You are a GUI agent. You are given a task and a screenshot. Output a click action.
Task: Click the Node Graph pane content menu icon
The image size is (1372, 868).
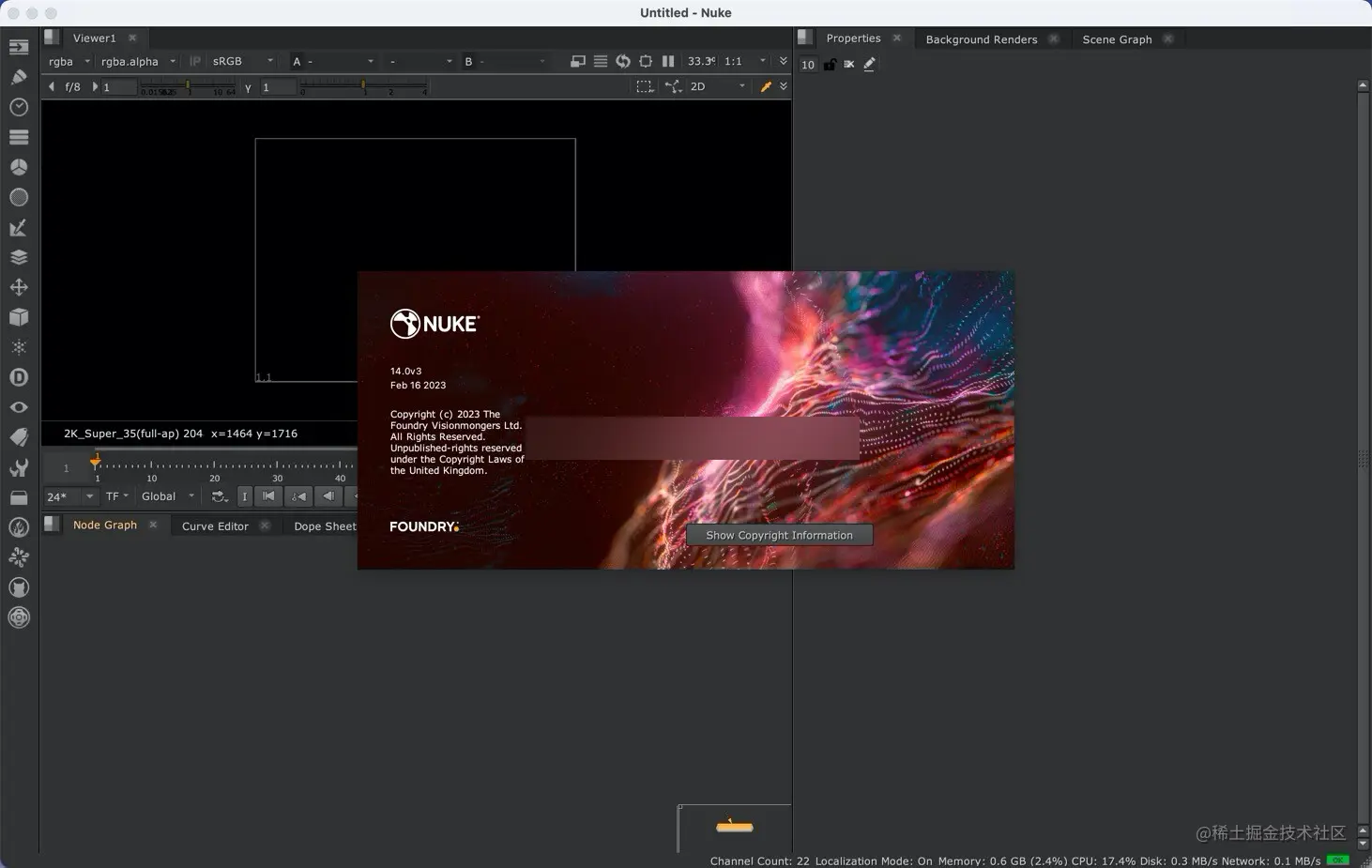(53, 525)
